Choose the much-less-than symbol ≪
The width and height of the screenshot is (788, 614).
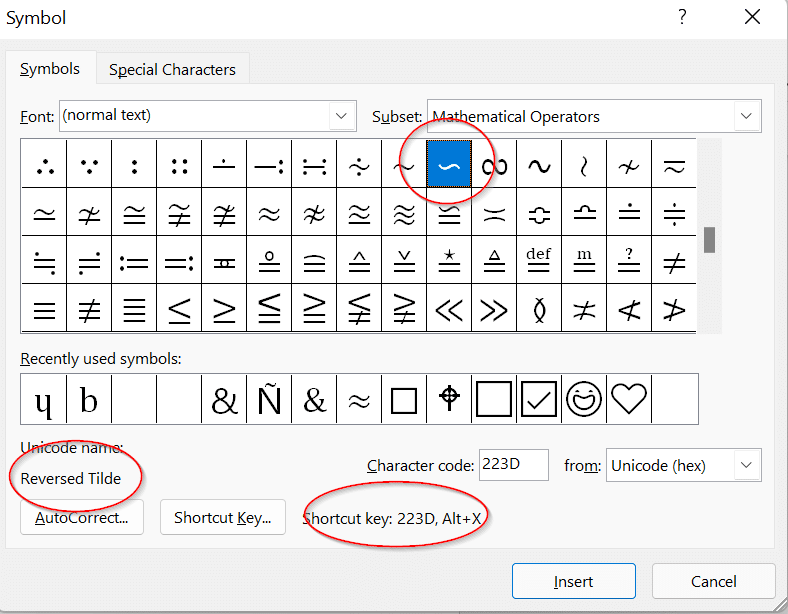pos(450,310)
